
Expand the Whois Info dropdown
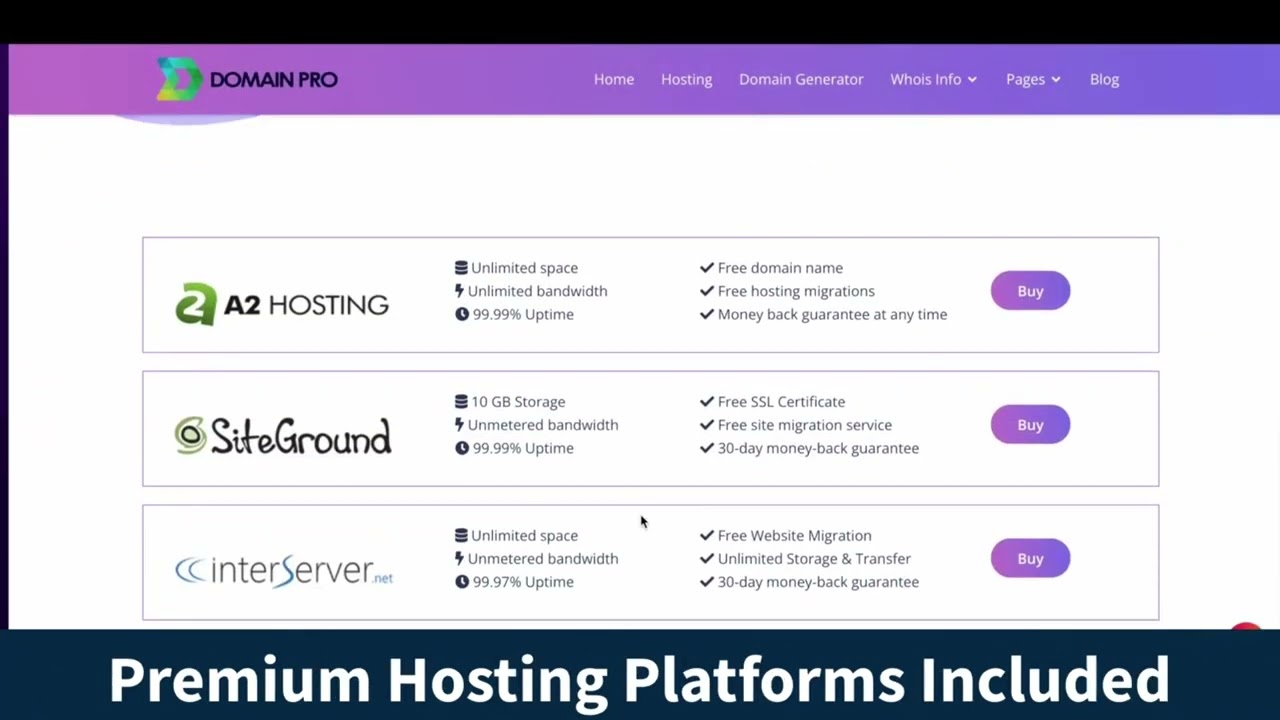[934, 79]
